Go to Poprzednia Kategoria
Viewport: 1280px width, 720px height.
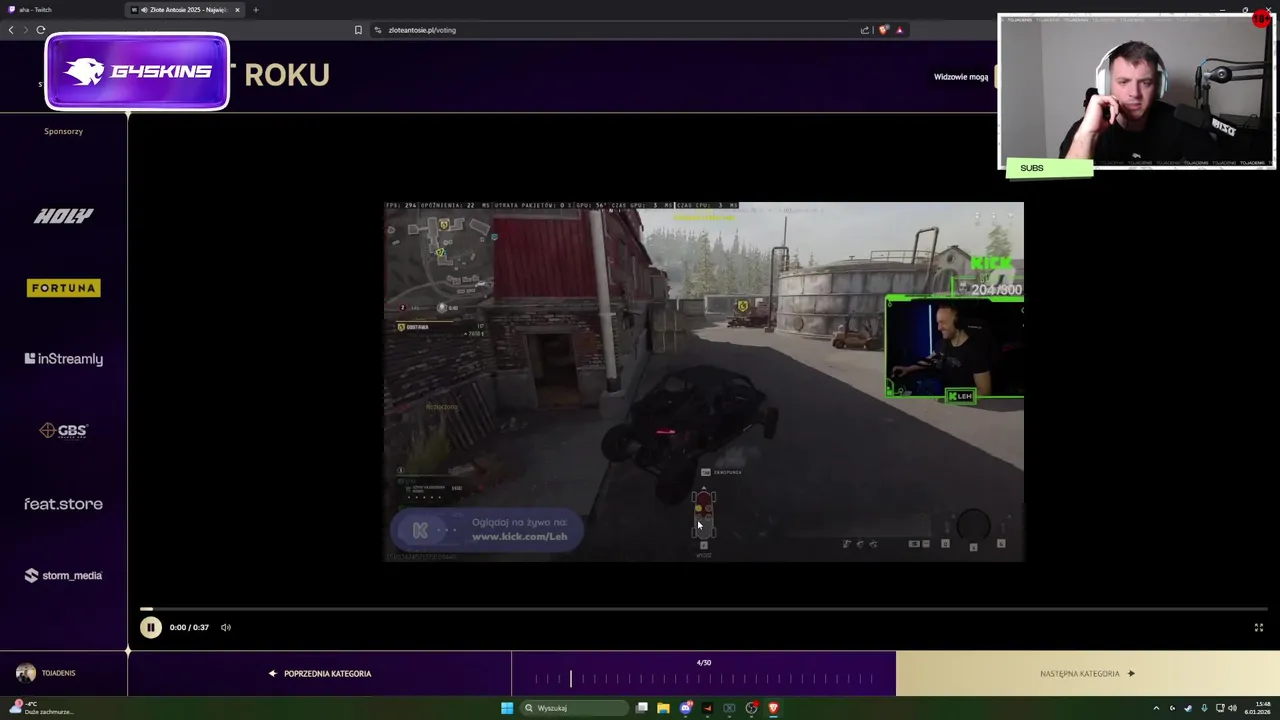pyautogui.click(x=320, y=673)
